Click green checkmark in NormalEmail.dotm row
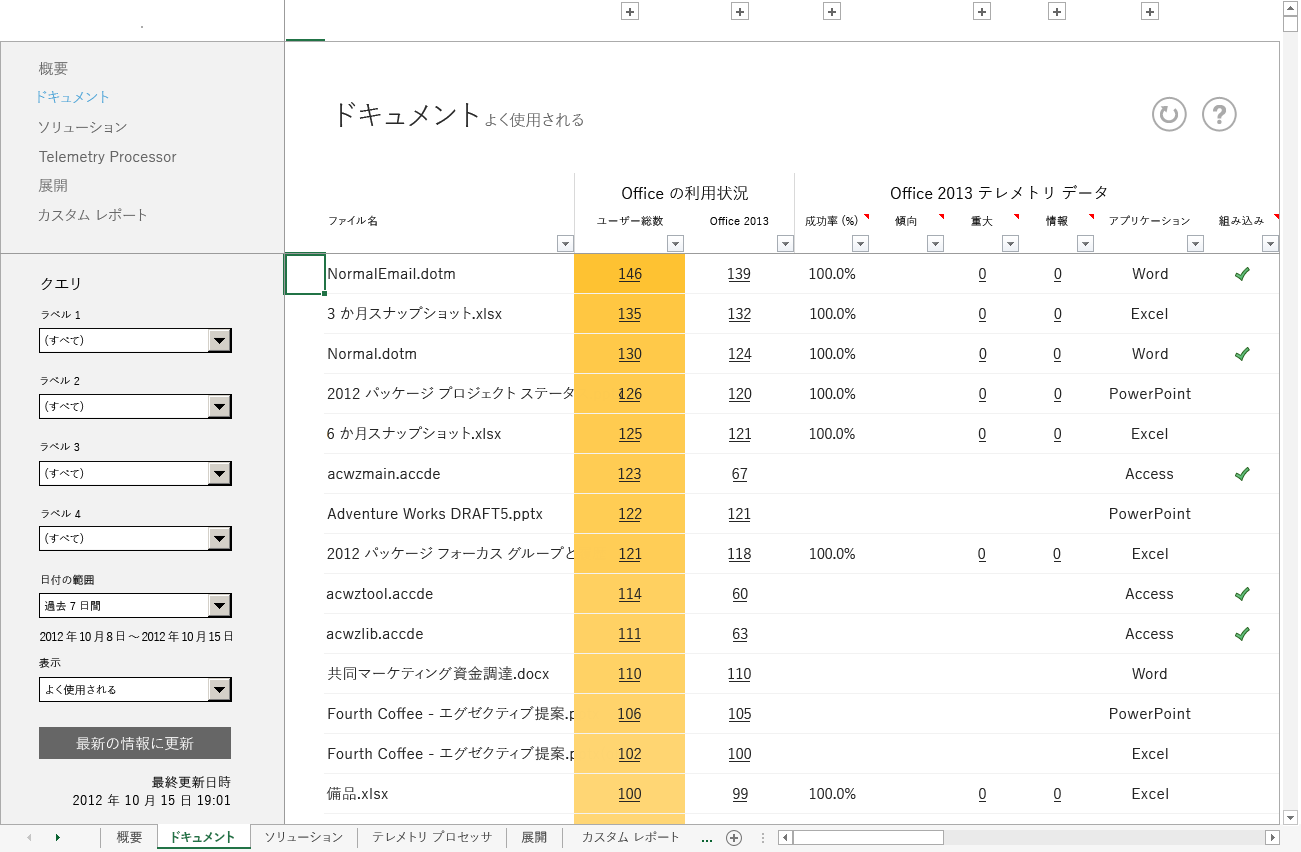1301x852 pixels. coord(1242,274)
